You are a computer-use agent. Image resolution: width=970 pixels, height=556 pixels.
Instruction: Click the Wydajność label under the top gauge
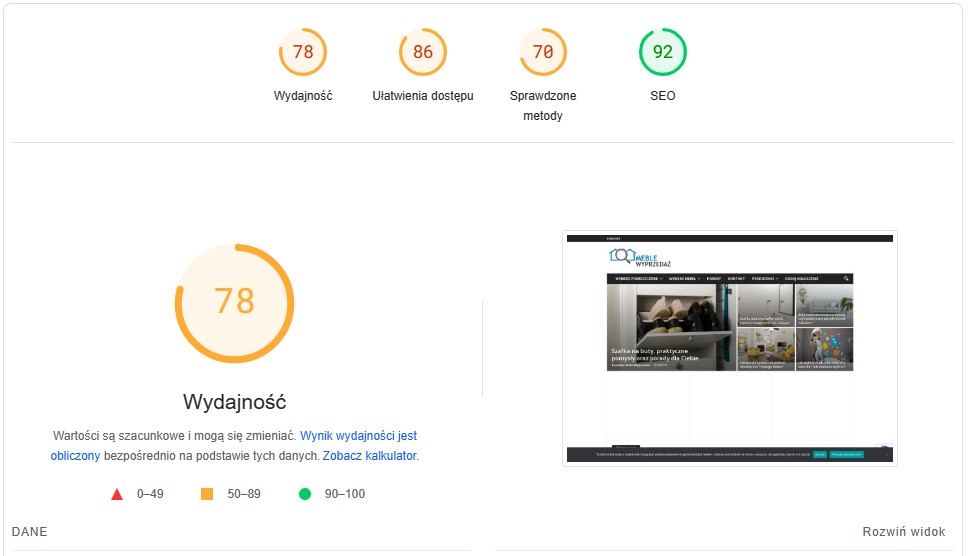click(x=303, y=96)
